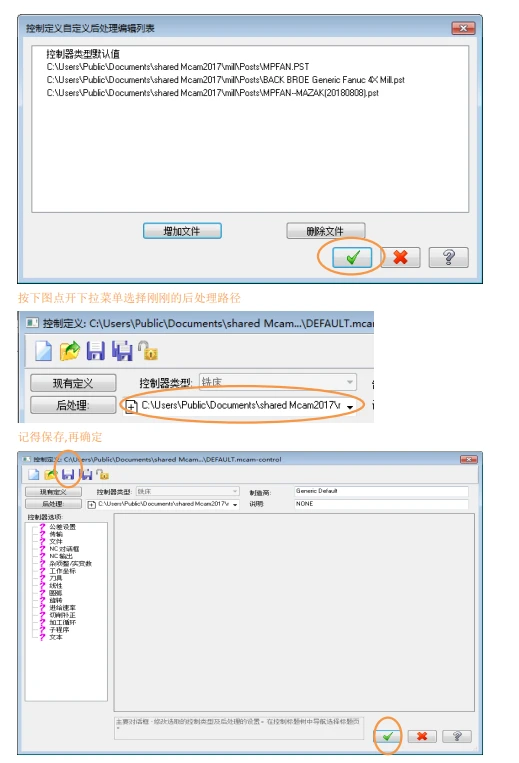Click 删除文件 button to remove a file

point(325,231)
